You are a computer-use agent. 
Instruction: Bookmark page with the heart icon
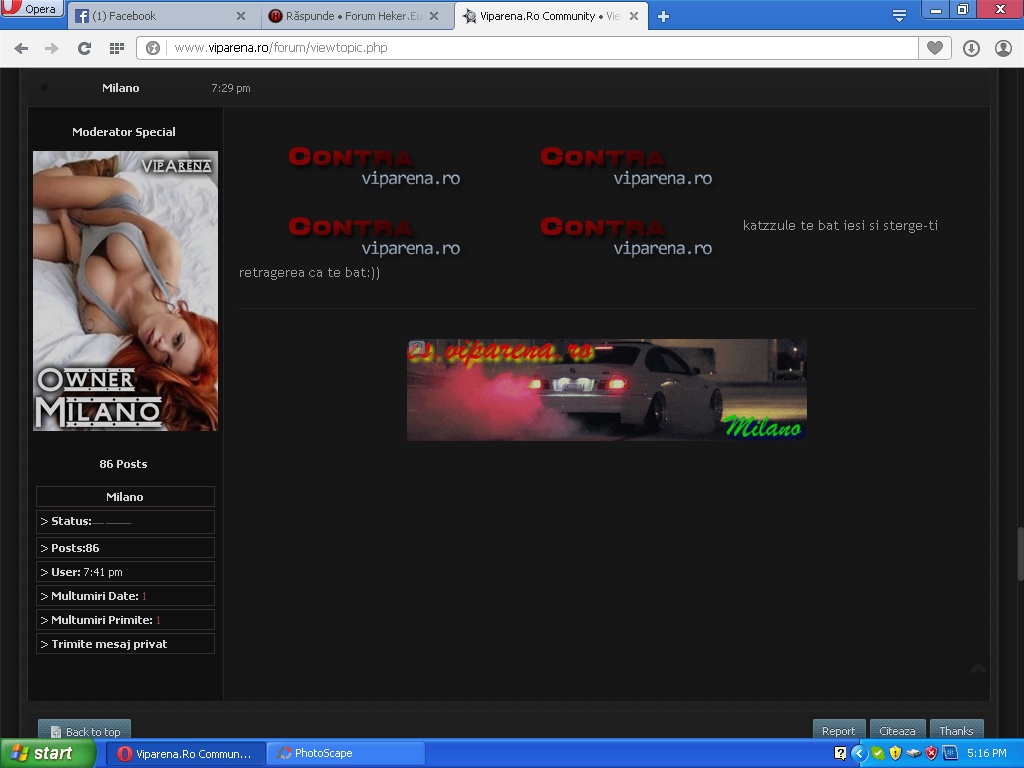[x=935, y=48]
